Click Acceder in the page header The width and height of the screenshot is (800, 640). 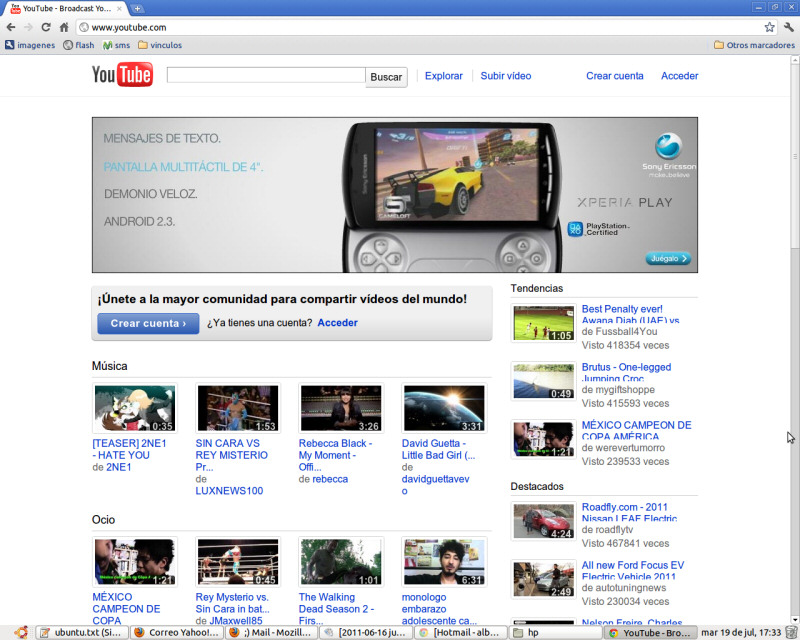pos(679,76)
